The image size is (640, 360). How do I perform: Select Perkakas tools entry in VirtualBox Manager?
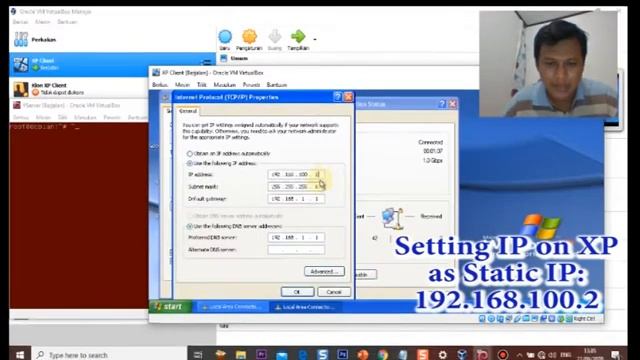coord(112,40)
